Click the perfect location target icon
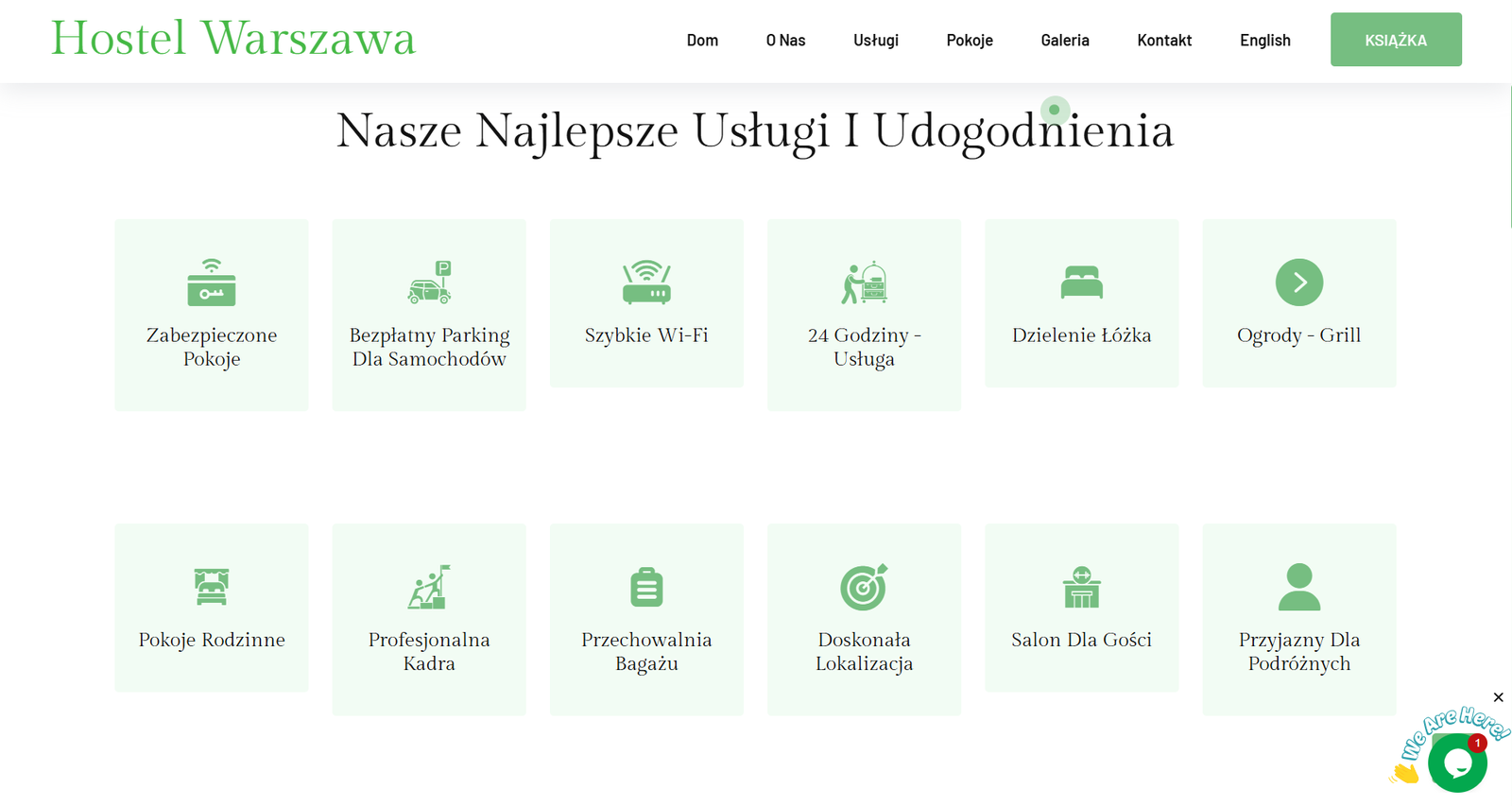The width and height of the screenshot is (1512, 806). point(864,587)
